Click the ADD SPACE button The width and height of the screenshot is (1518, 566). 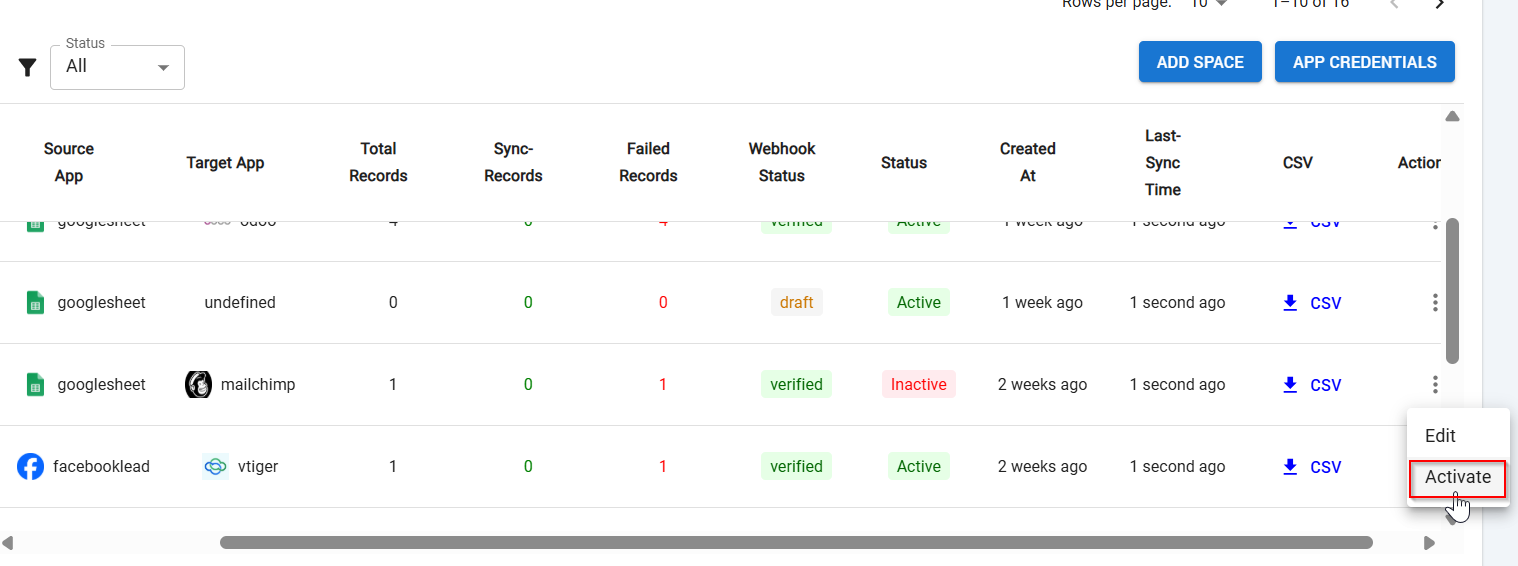[1200, 62]
